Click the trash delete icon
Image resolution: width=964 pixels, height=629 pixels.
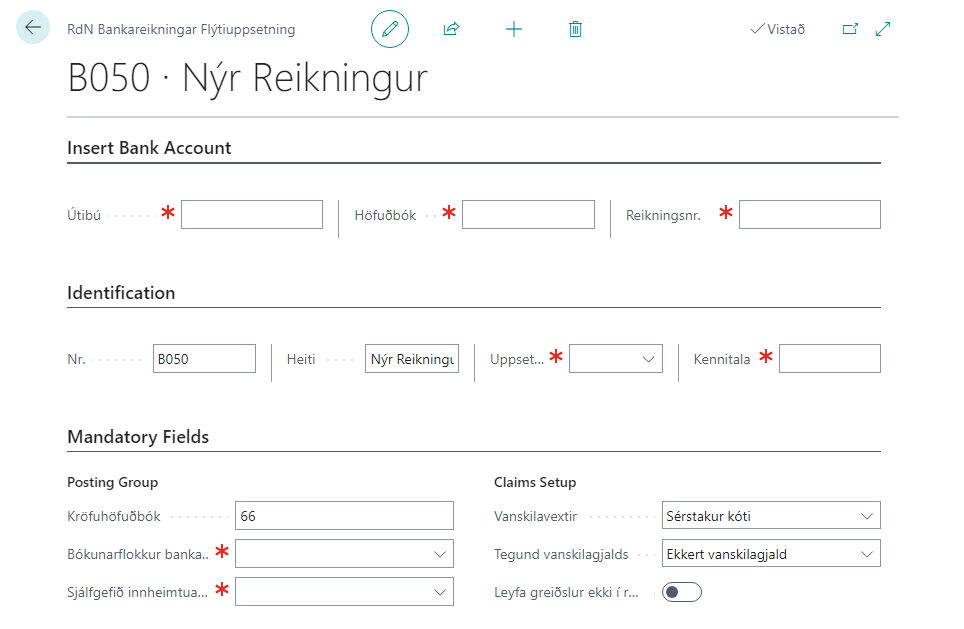575,29
